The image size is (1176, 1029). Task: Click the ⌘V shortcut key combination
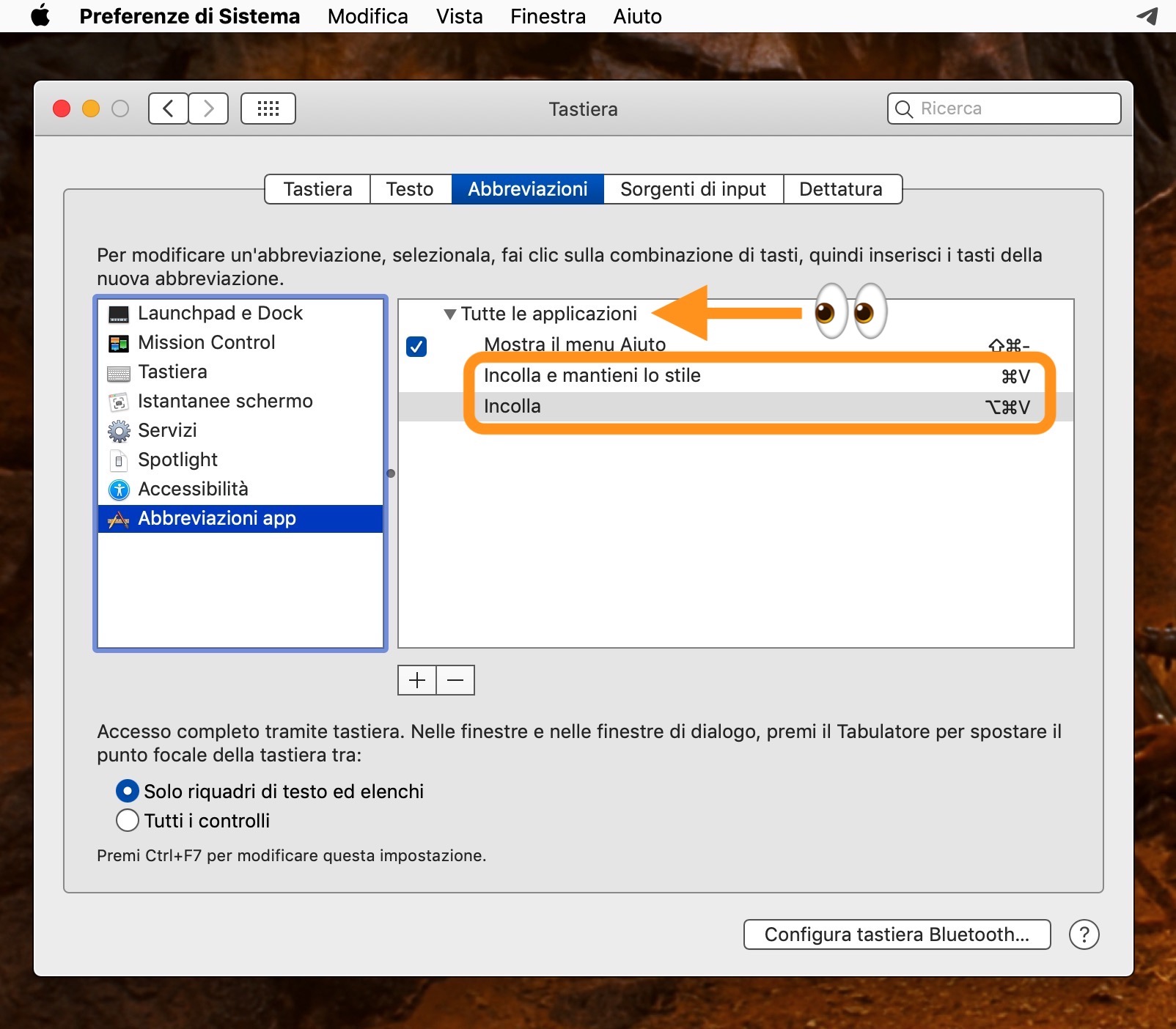click(x=1015, y=377)
